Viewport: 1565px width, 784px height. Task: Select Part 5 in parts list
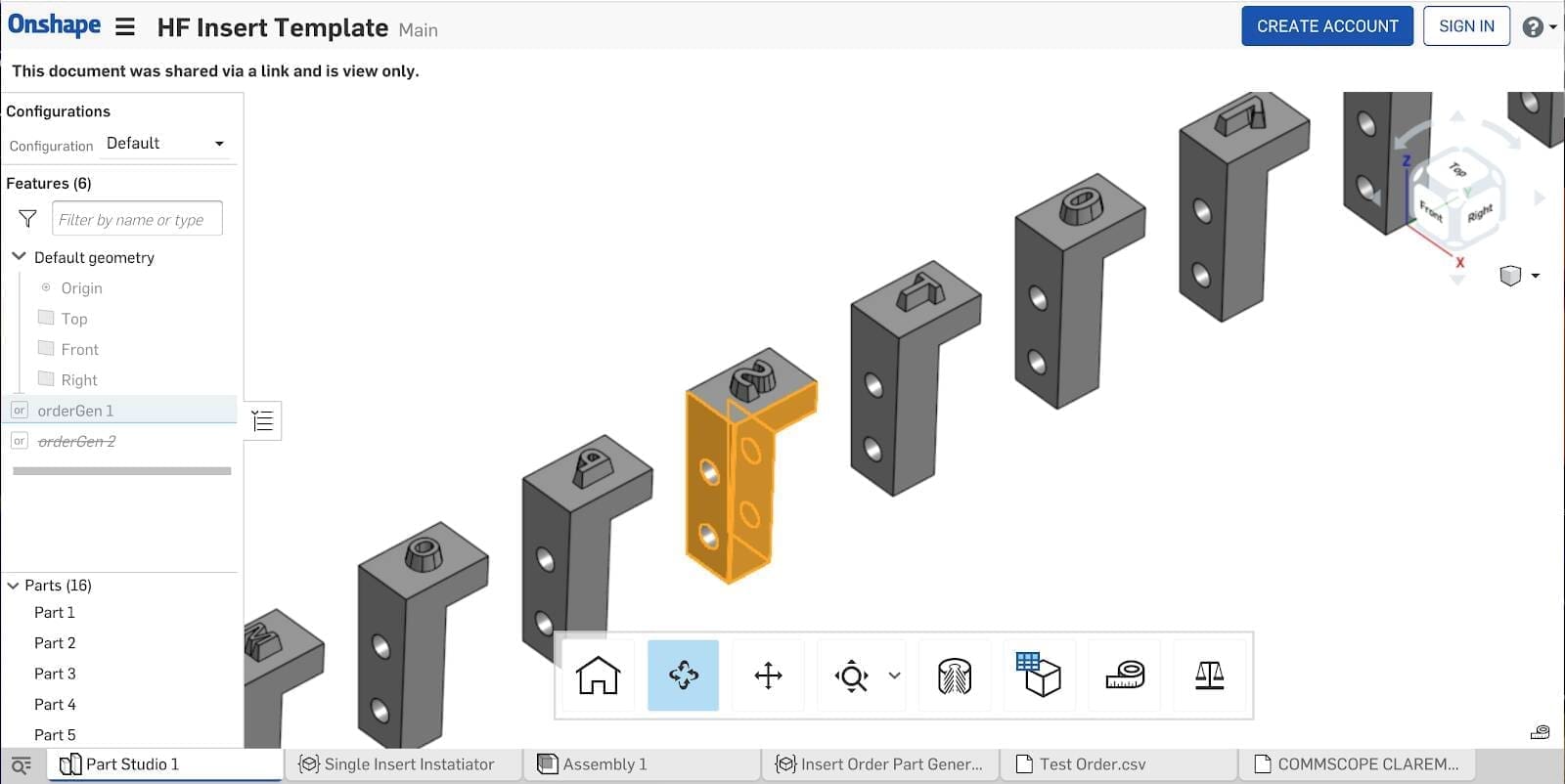[x=55, y=734]
